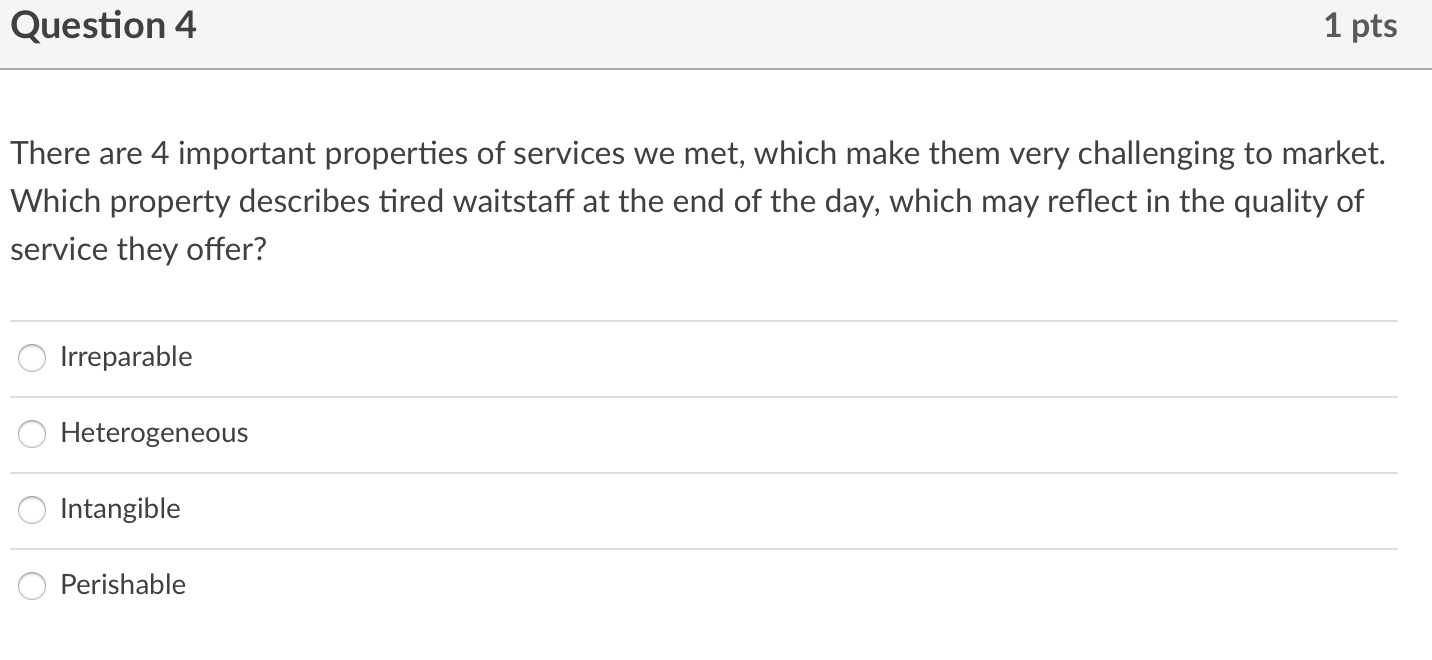Click the "Heterogeneous" answer label text
This screenshot has width=1432, height=660.
154,433
